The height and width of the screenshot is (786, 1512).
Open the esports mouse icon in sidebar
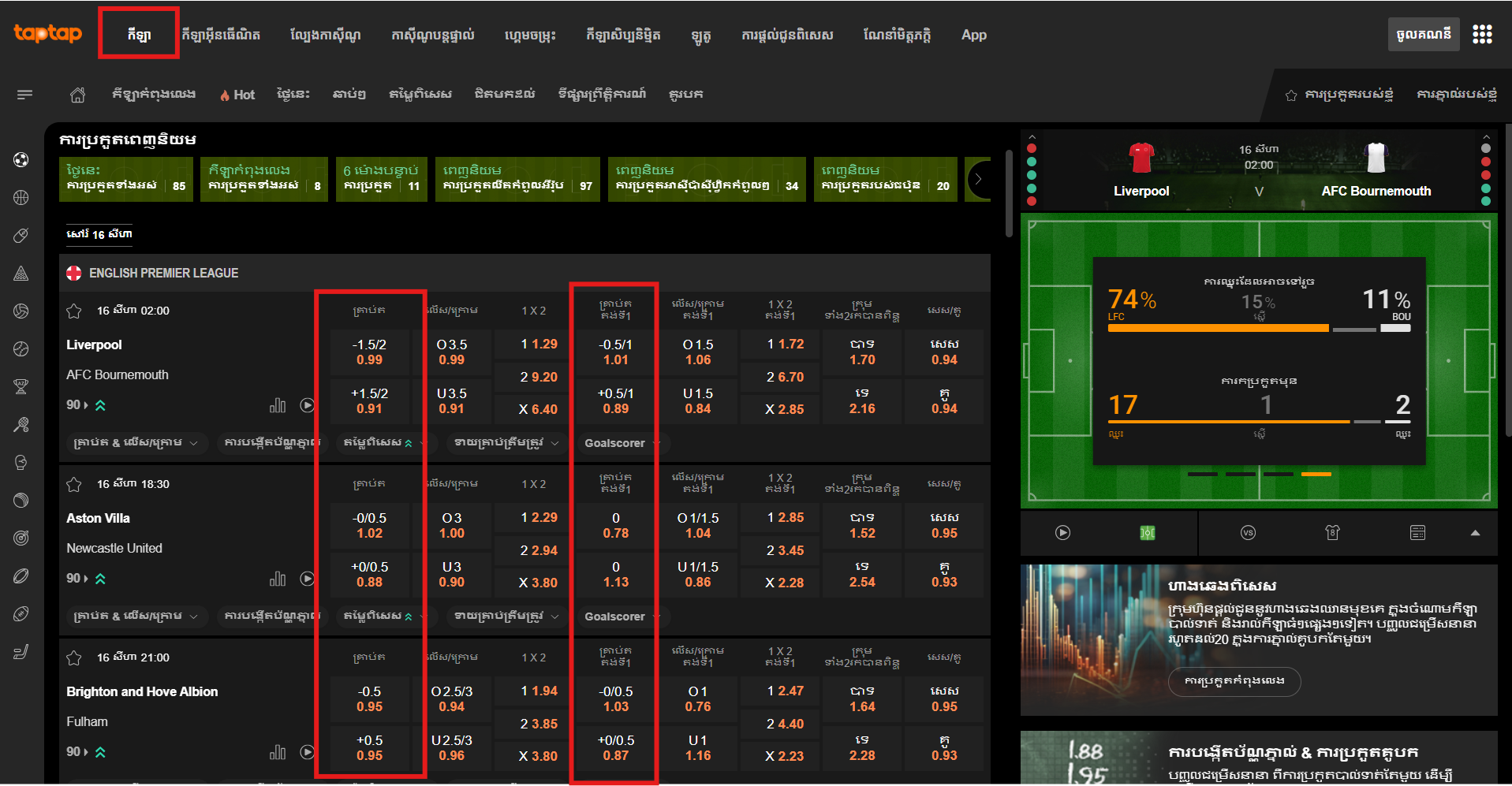tap(21, 236)
